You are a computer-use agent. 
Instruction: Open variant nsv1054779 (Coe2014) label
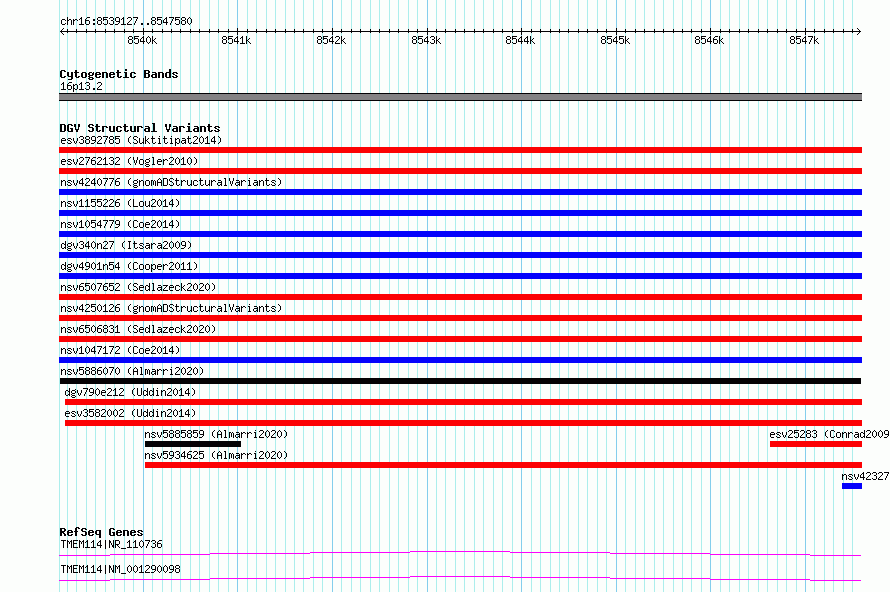[x=120, y=224]
